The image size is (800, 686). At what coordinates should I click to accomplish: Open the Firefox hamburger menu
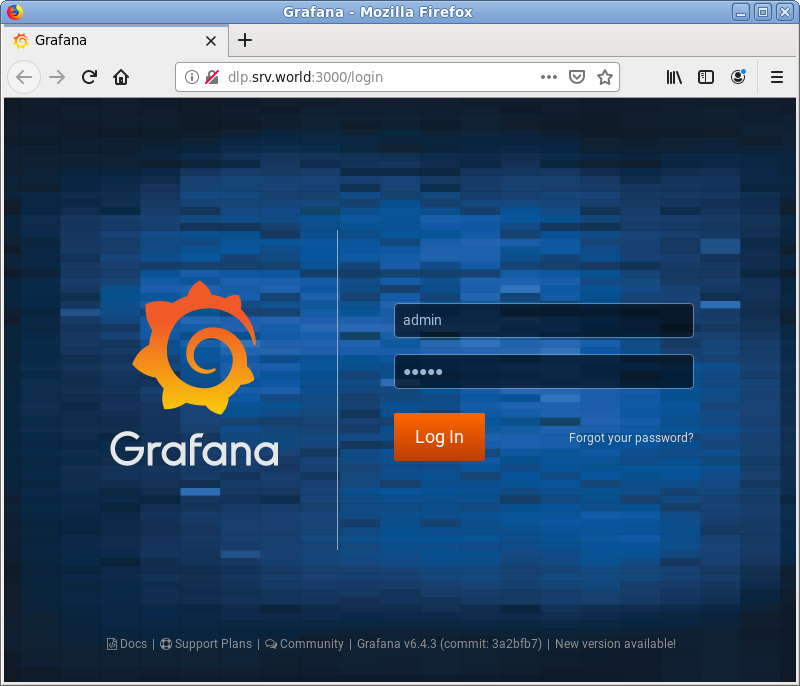[777, 77]
